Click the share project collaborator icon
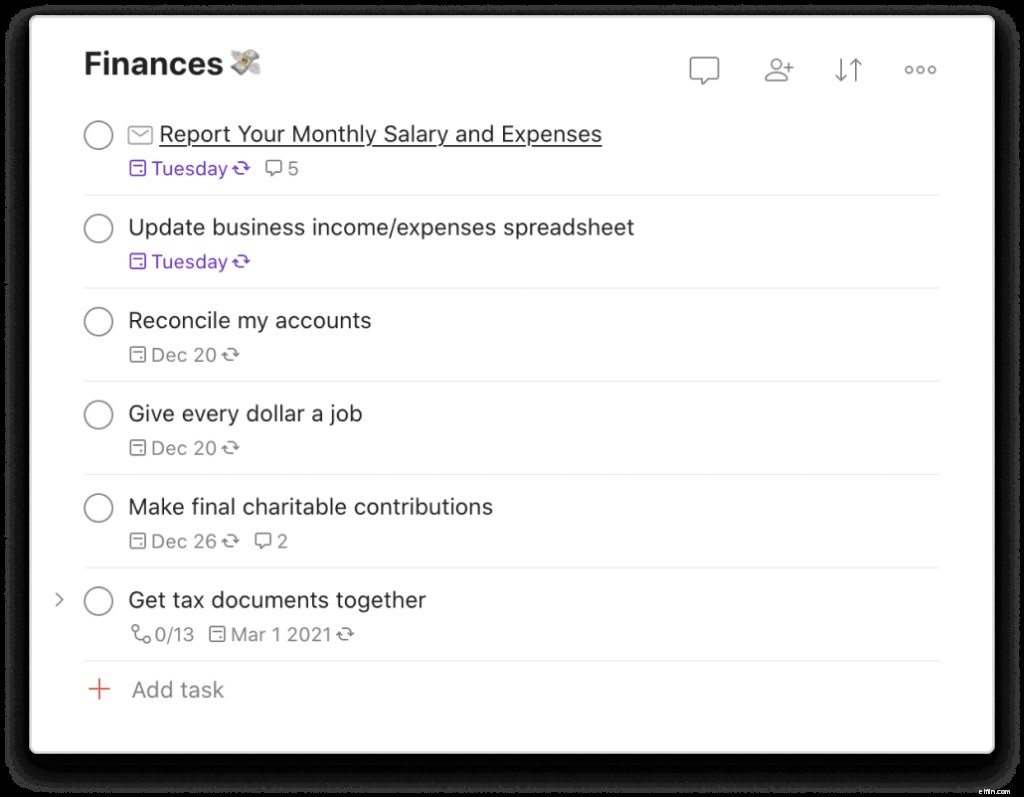 pyautogui.click(x=778, y=70)
